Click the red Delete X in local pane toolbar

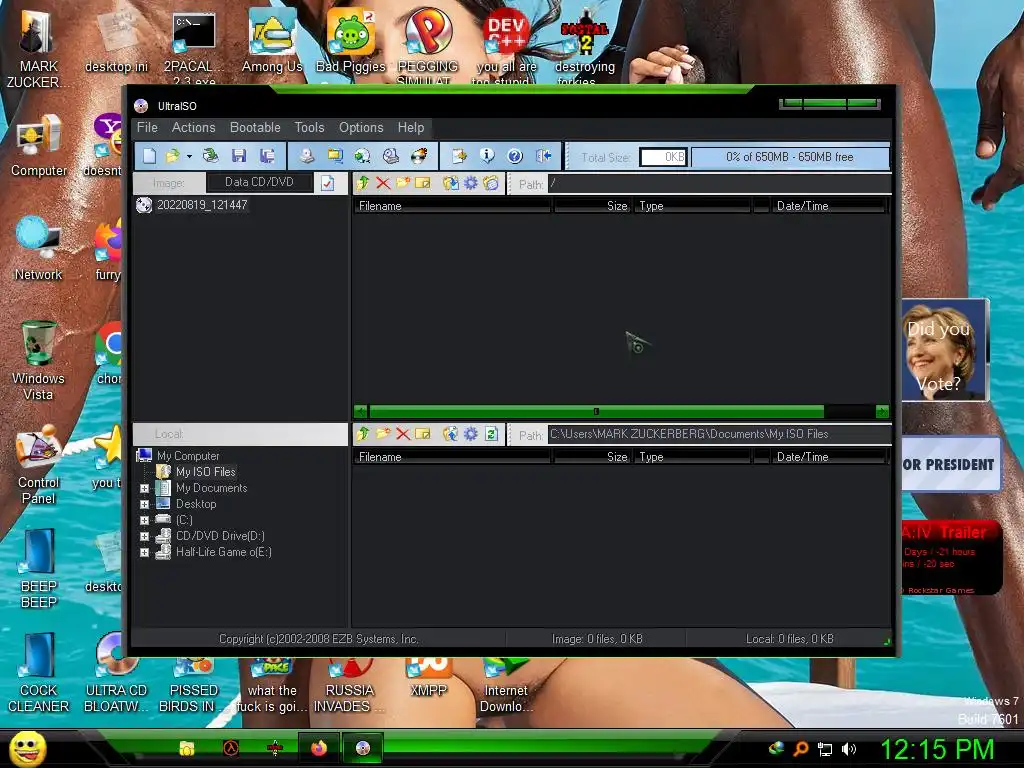coord(403,434)
